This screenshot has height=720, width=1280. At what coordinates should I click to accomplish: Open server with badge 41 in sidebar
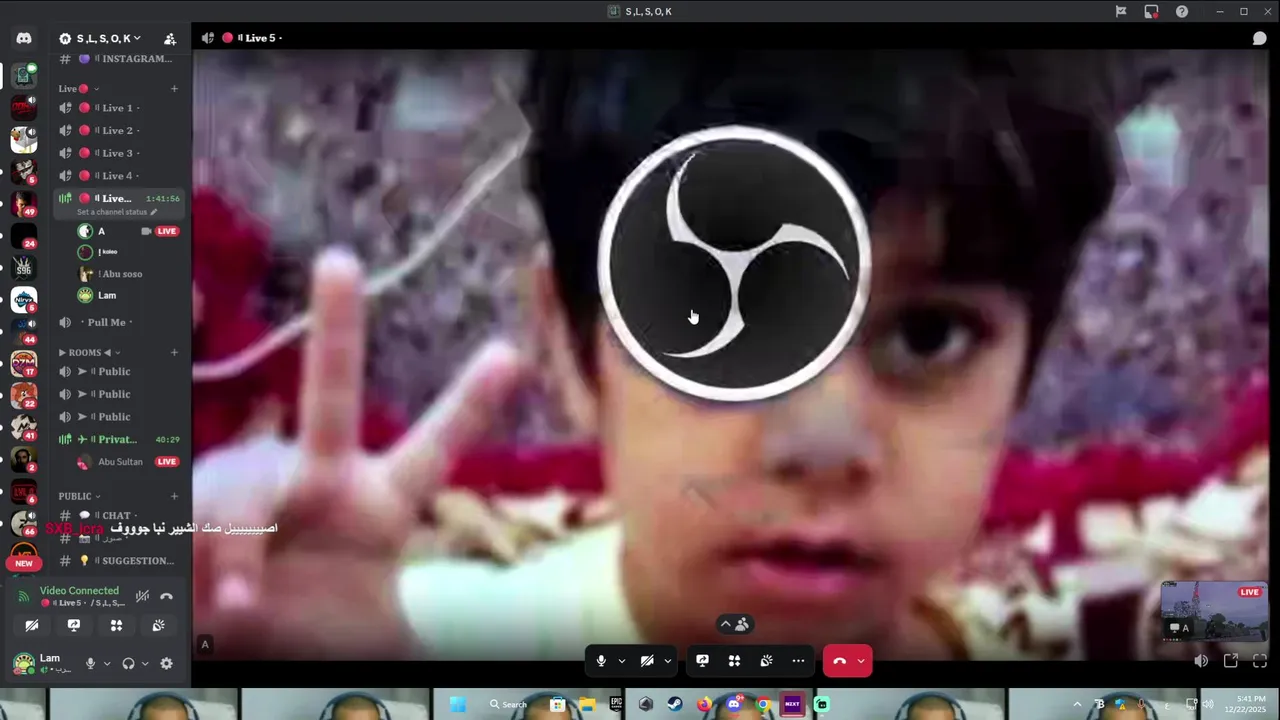click(24, 428)
